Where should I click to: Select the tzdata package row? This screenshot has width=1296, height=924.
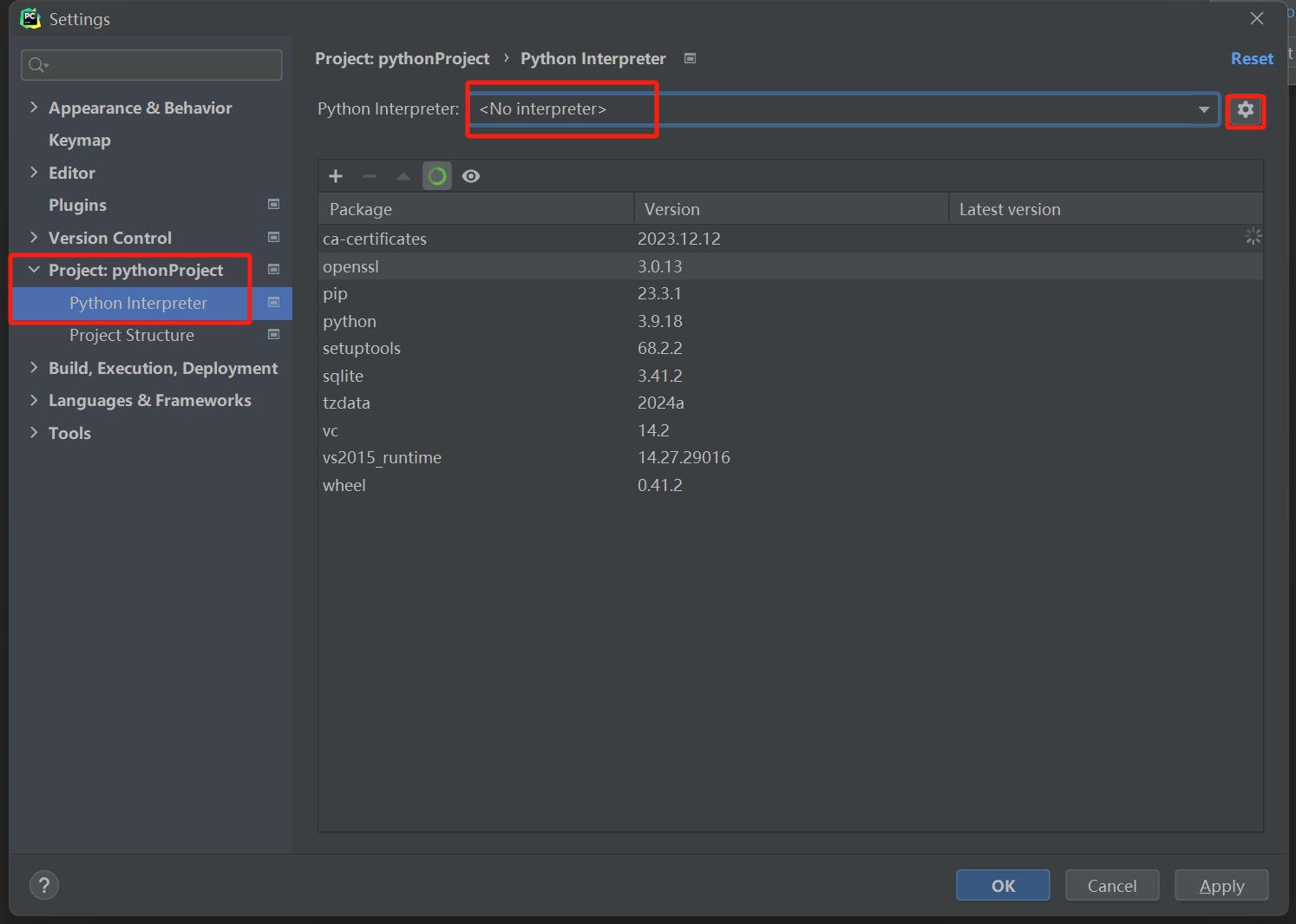(x=790, y=403)
